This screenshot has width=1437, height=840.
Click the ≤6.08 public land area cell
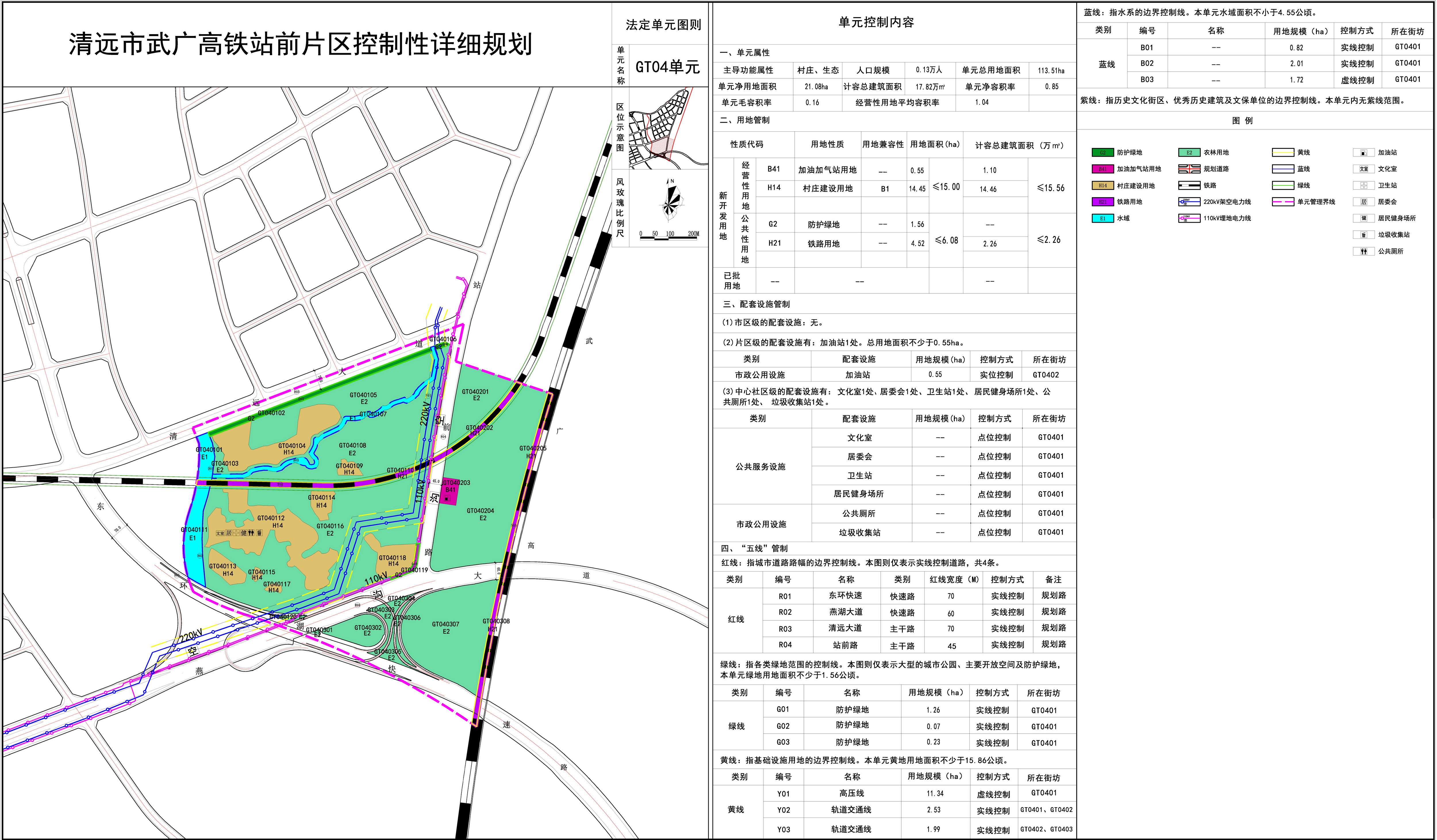point(946,241)
